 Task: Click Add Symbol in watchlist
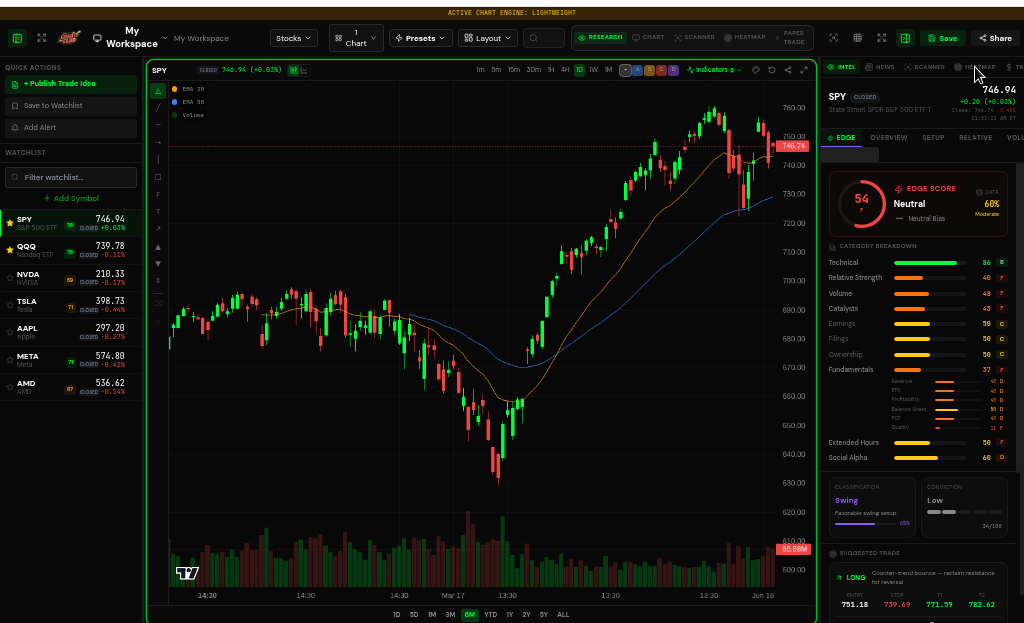71,199
